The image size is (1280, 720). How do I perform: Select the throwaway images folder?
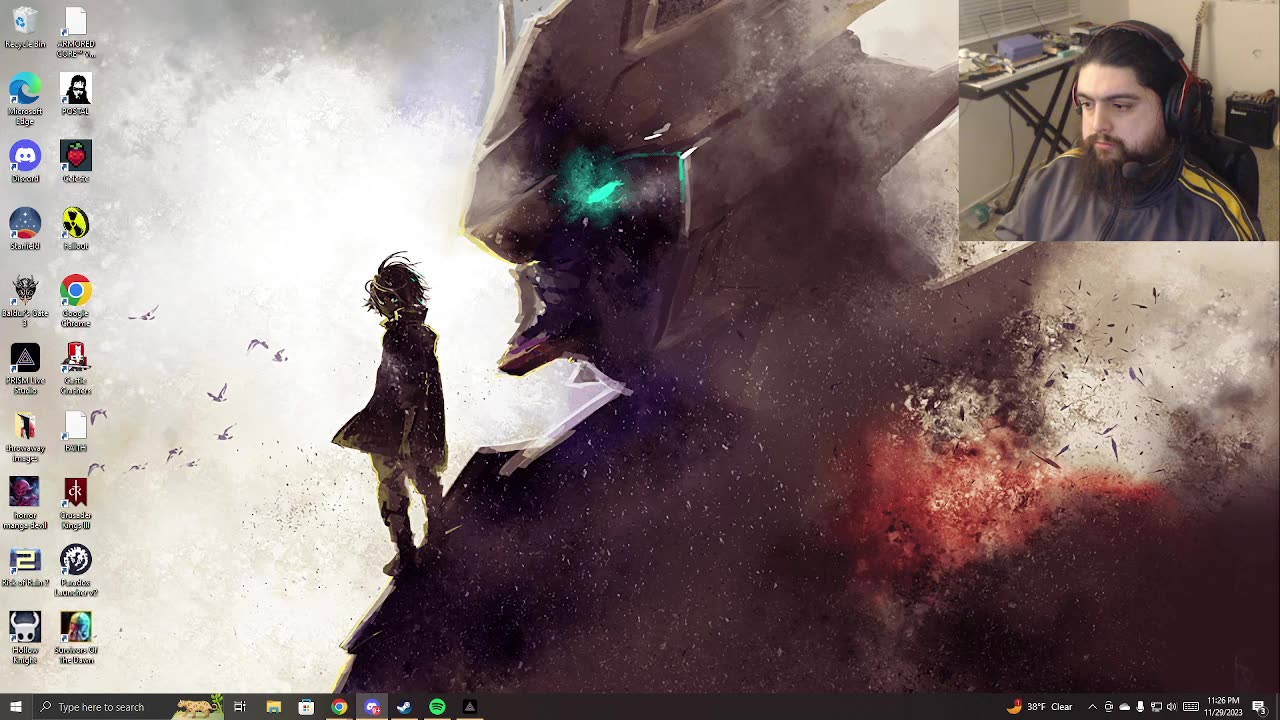coord(25,436)
